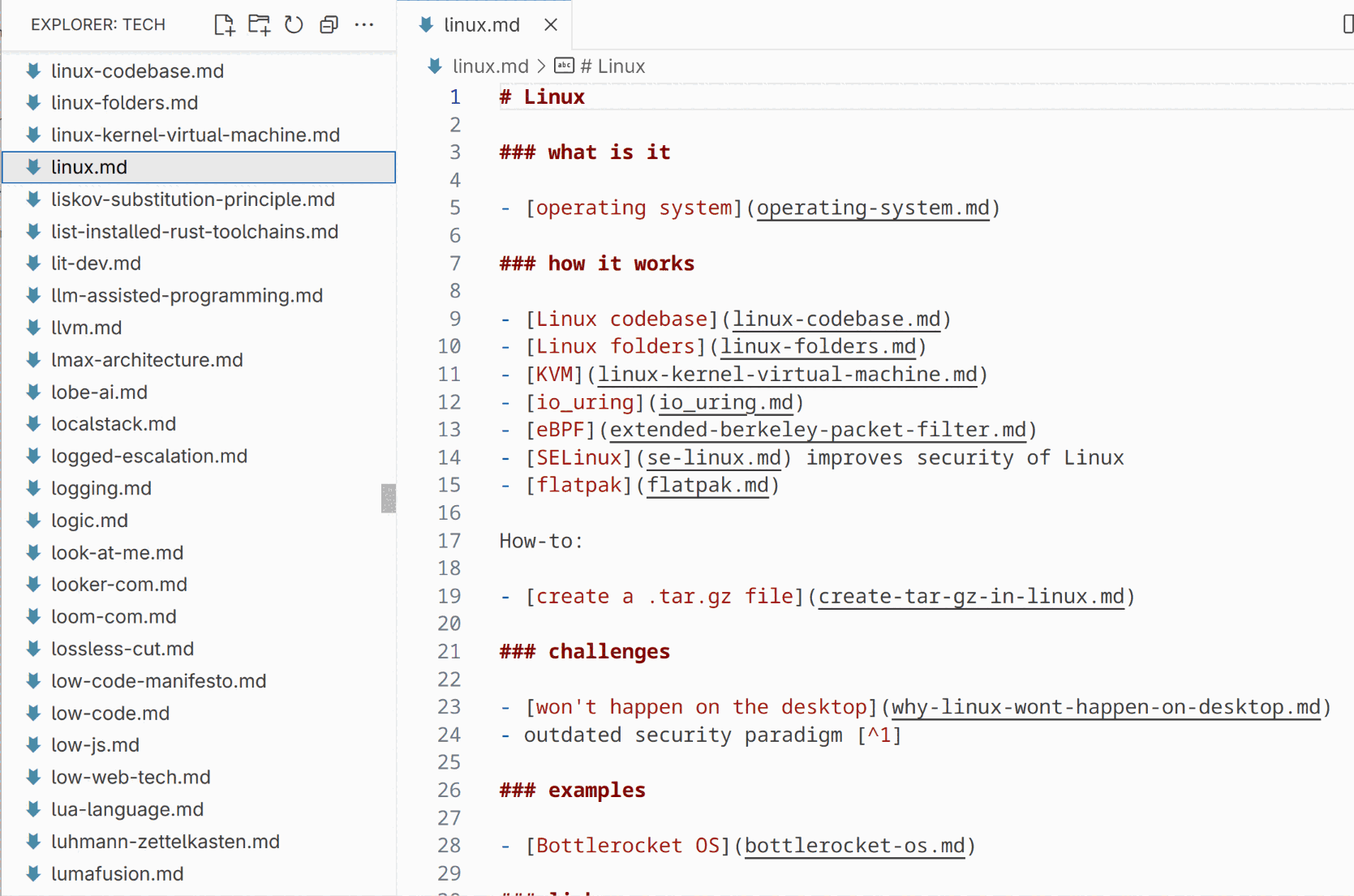Click the New File icon in Explorer toolbar
Image resolution: width=1354 pixels, height=896 pixels.
[225, 24]
